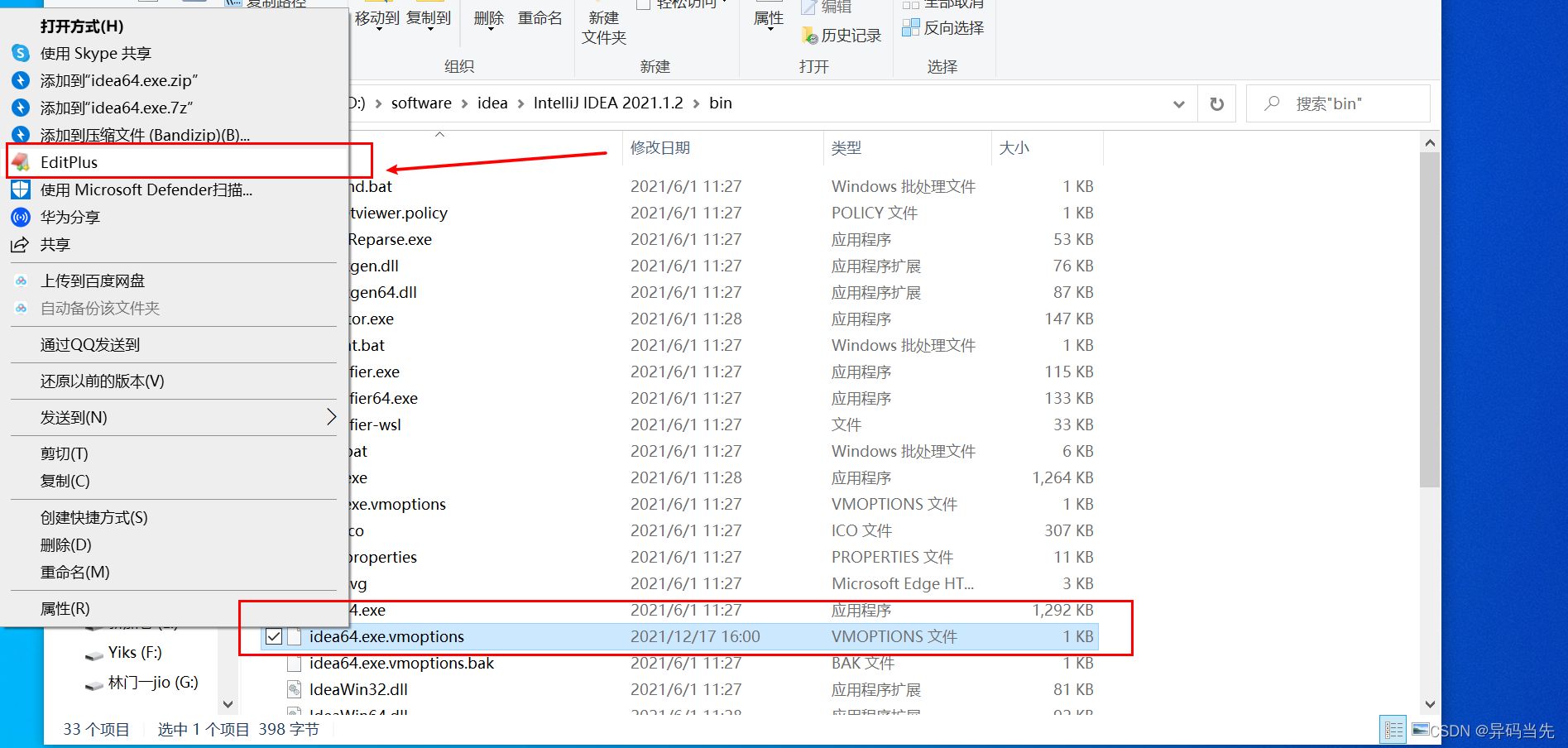Click the file list vertical scrollbar thumb
This screenshot has height=748, width=1568.
[x=1430, y=320]
